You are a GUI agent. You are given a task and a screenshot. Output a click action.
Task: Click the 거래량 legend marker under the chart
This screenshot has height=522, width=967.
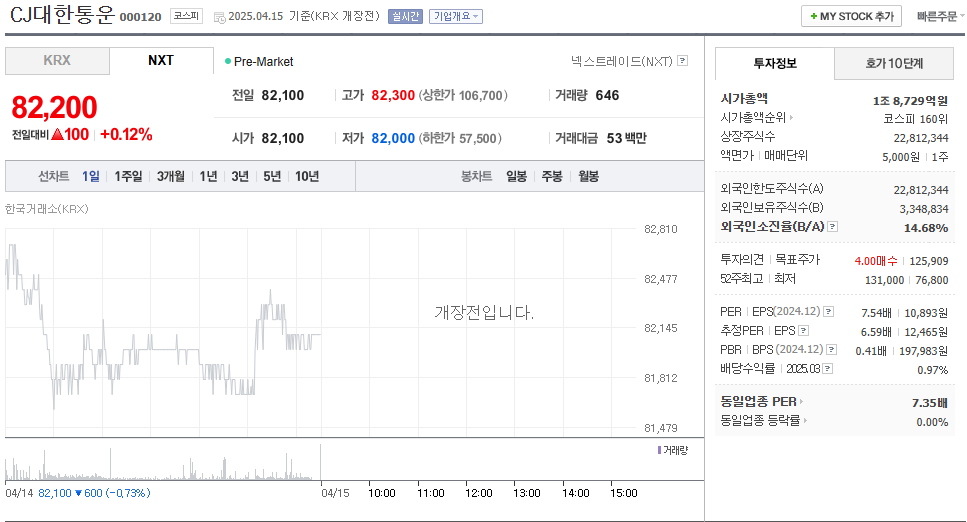coord(659,450)
